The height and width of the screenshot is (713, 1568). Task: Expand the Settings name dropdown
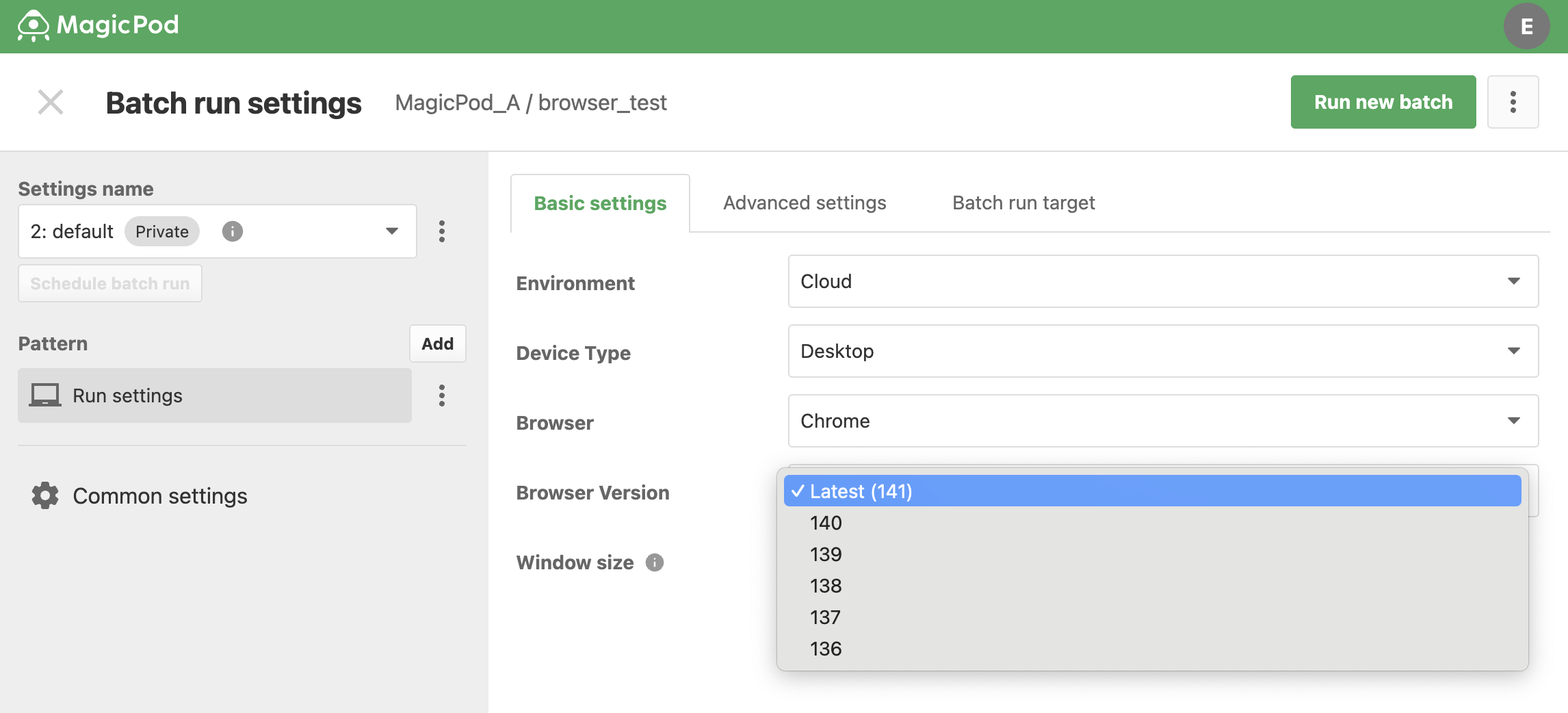pos(218,231)
